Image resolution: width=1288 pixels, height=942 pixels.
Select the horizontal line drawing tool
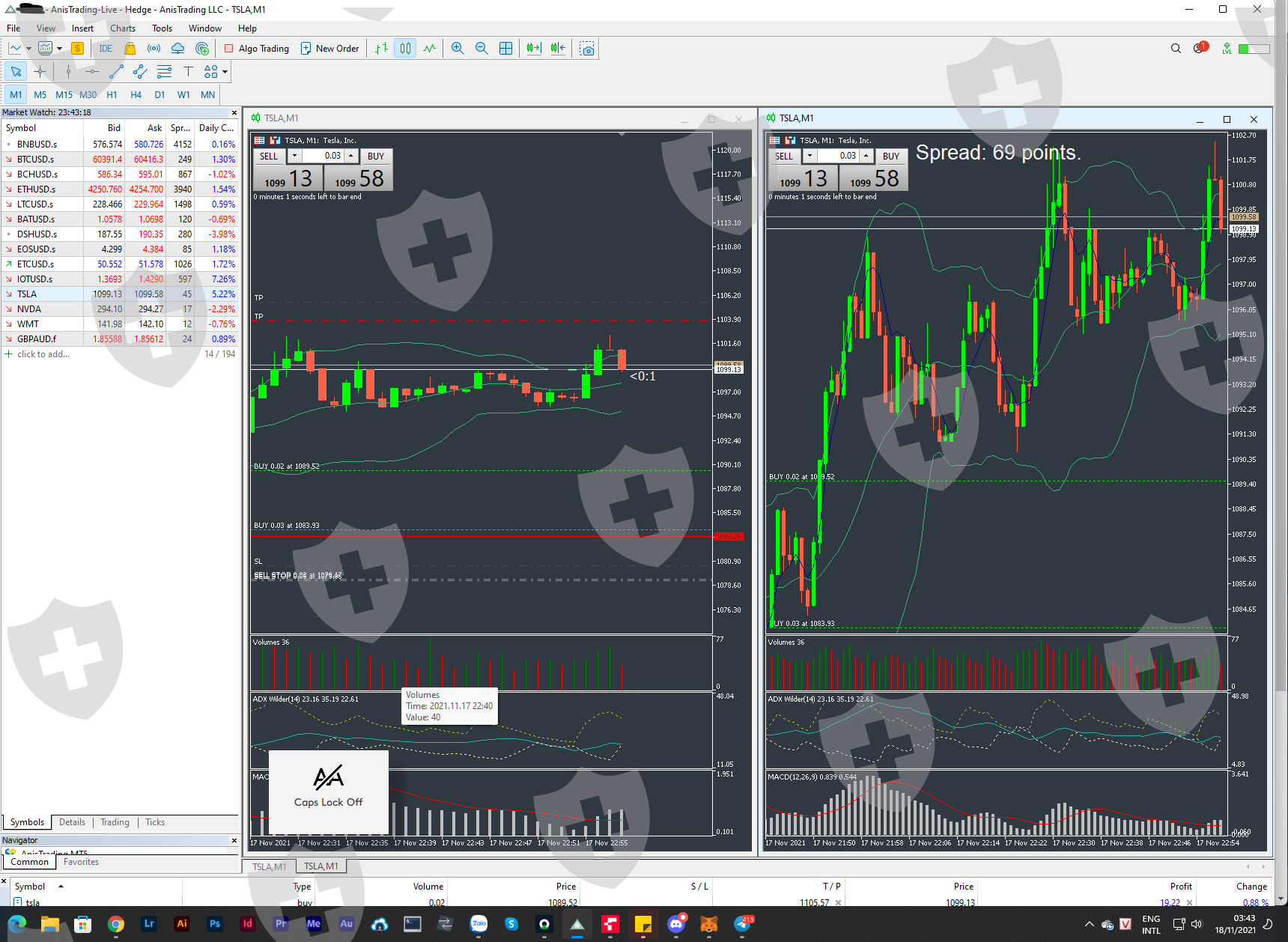click(x=92, y=72)
